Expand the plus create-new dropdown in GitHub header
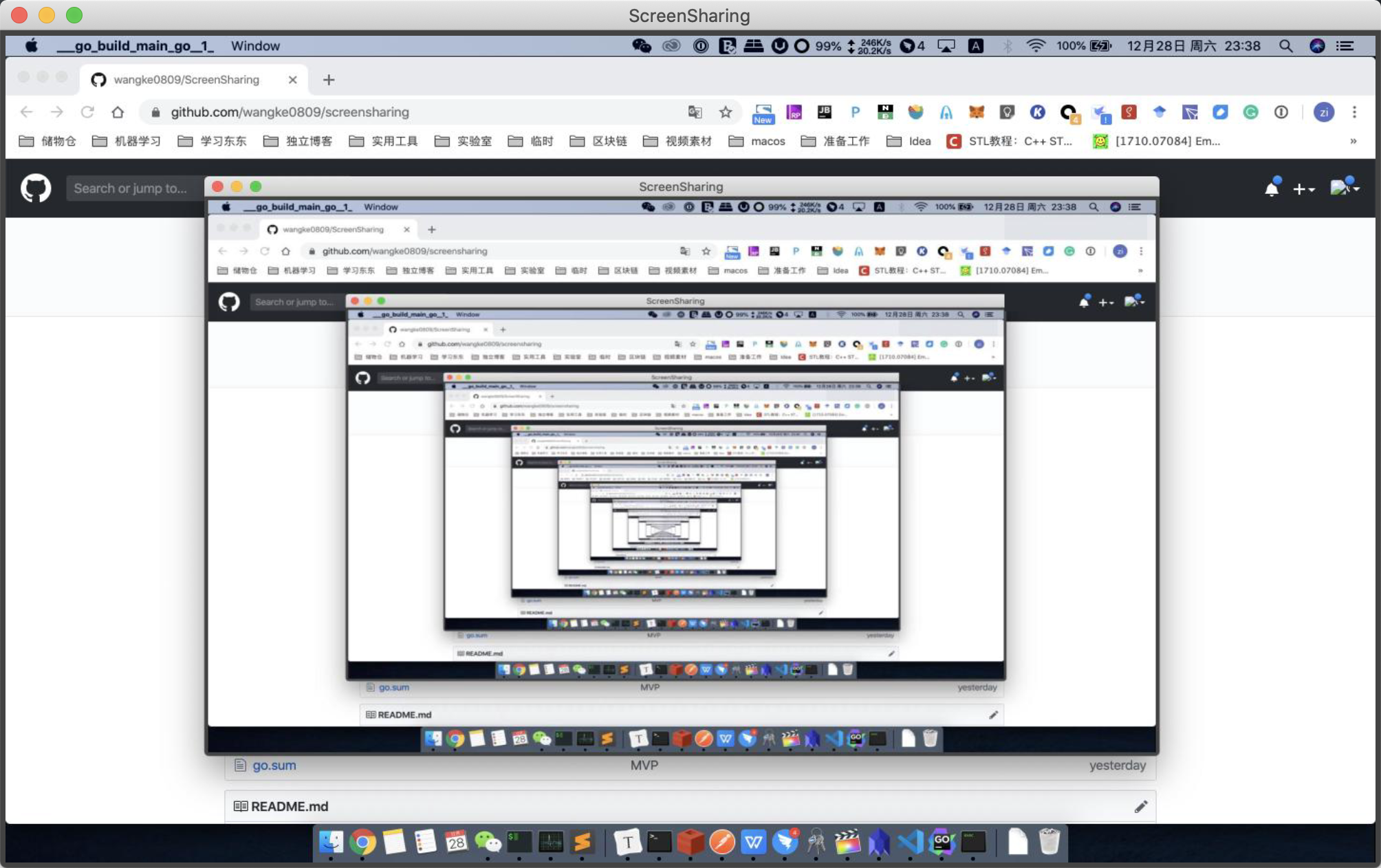This screenshot has width=1381, height=868. [1303, 188]
